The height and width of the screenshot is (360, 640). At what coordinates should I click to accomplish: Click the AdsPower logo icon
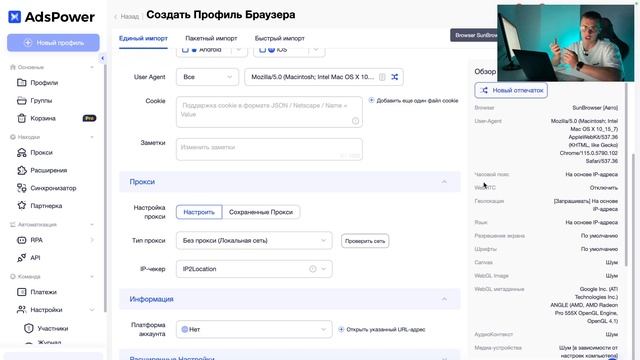[x=15, y=17]
